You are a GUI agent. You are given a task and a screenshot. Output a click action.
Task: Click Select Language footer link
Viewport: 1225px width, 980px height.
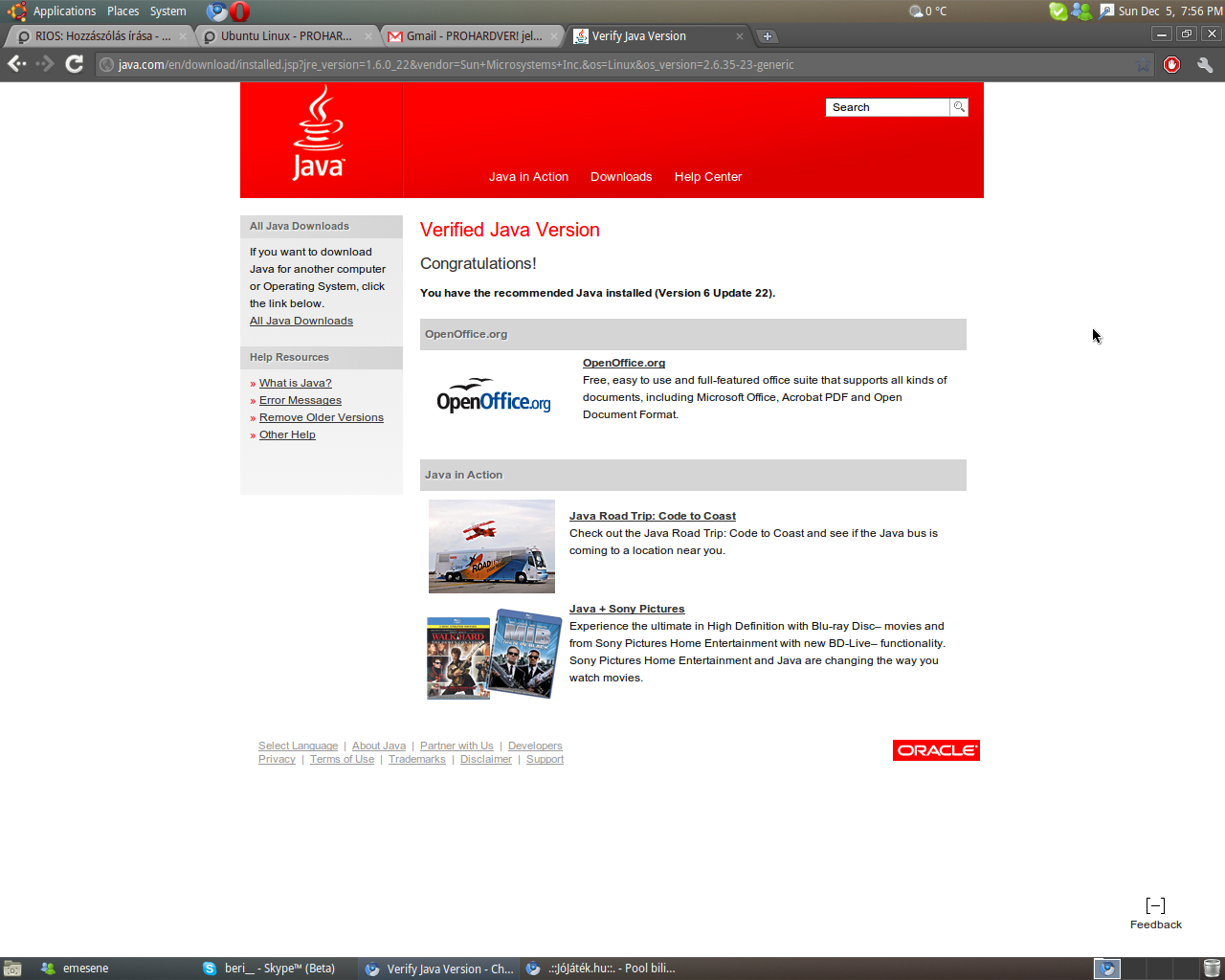[x=298, y=746]
